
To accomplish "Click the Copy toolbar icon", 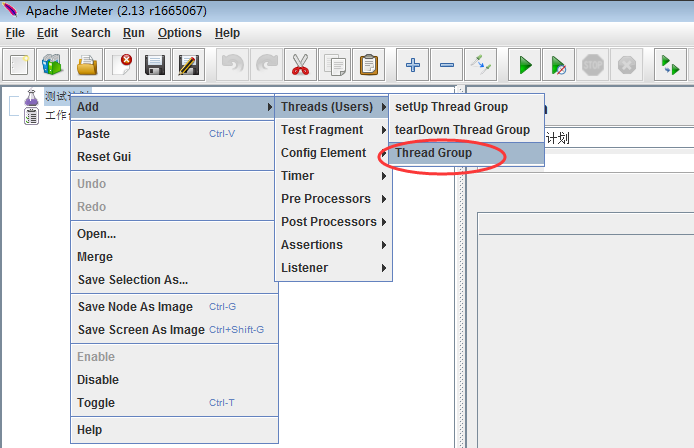I will pos(335,65).
